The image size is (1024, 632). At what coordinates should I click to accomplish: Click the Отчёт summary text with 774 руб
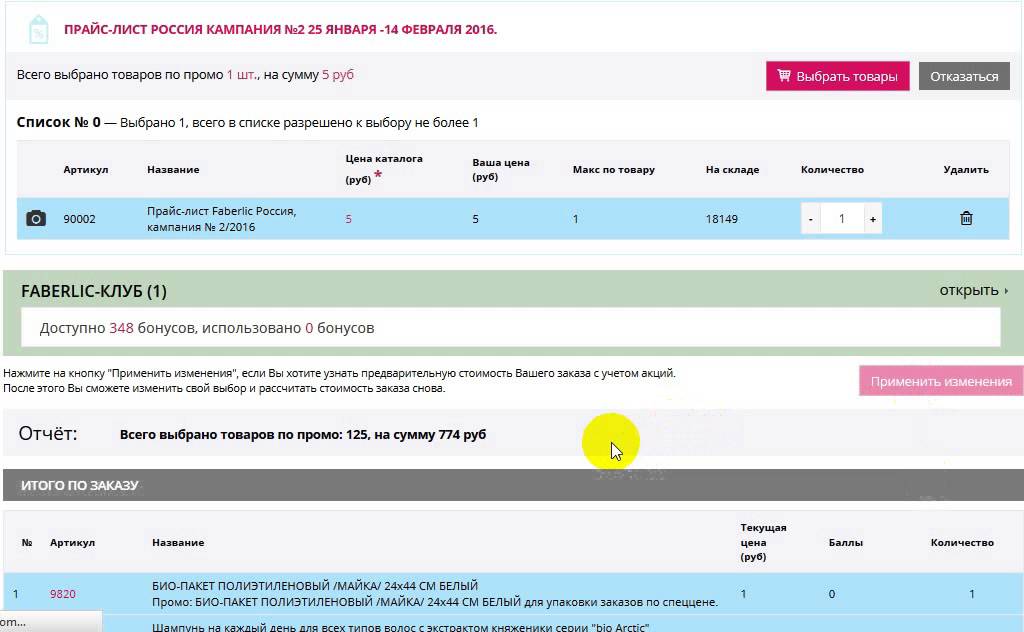coord(302,434)
